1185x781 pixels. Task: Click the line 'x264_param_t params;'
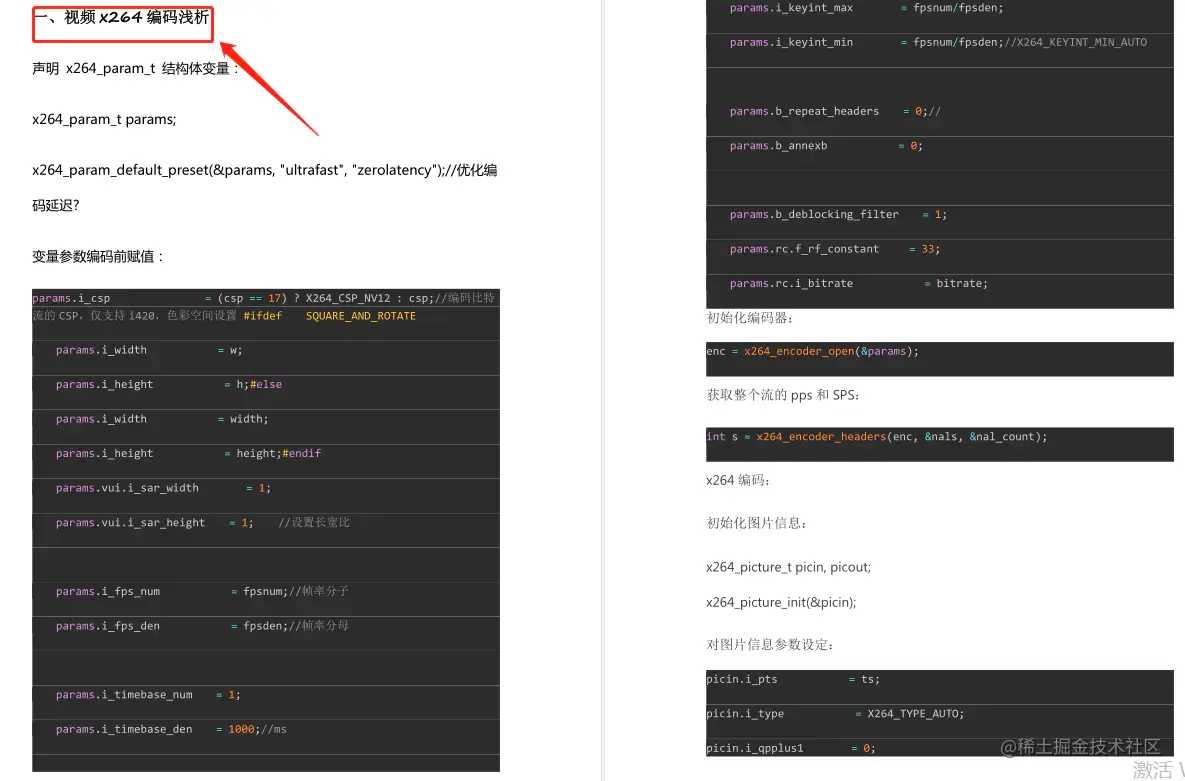pos(104,119)
